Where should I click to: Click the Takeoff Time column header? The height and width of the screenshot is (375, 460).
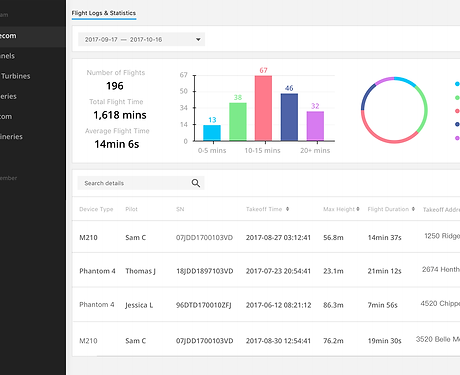264,209
